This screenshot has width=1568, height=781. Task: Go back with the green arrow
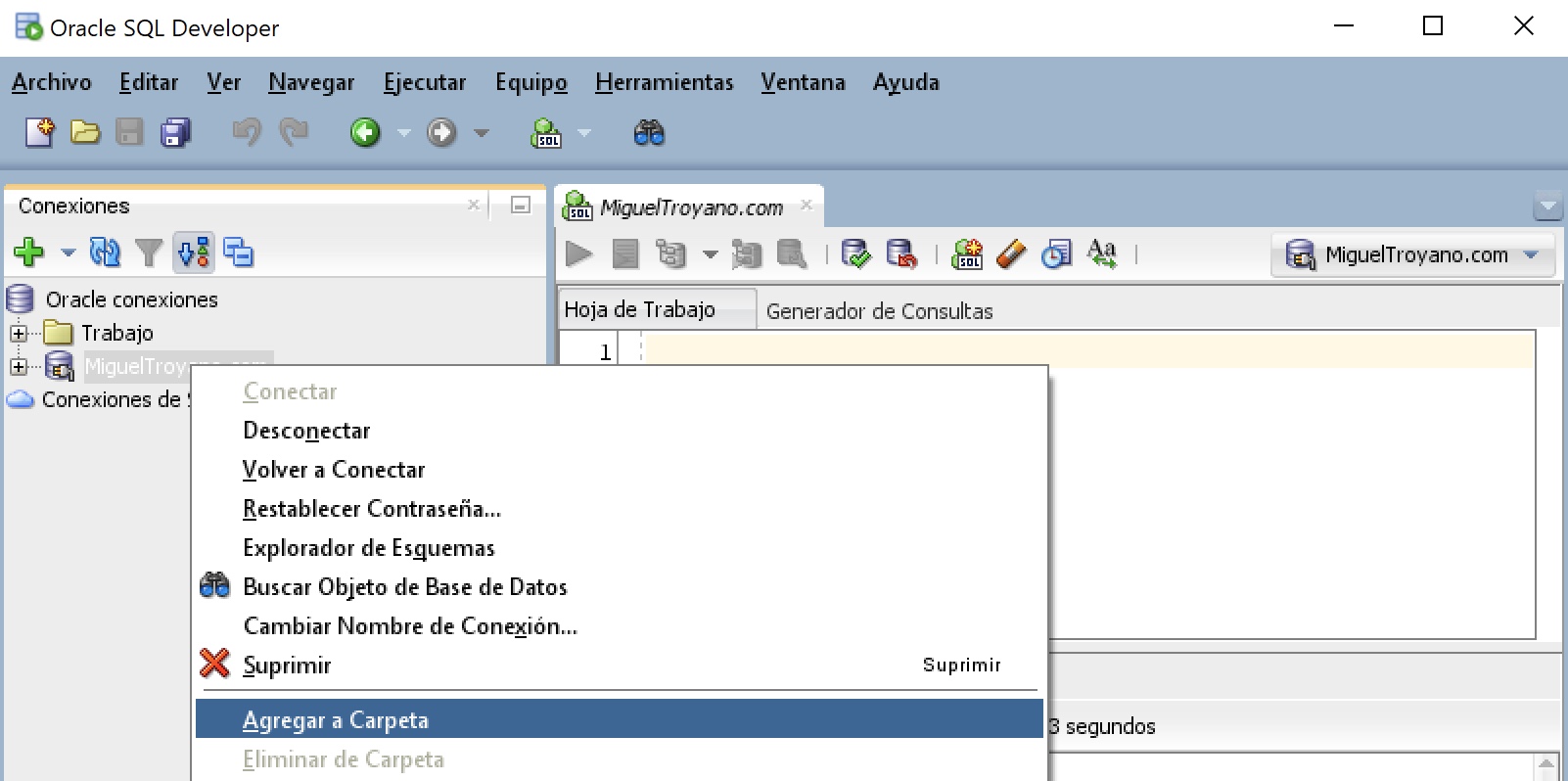(365, 132)
